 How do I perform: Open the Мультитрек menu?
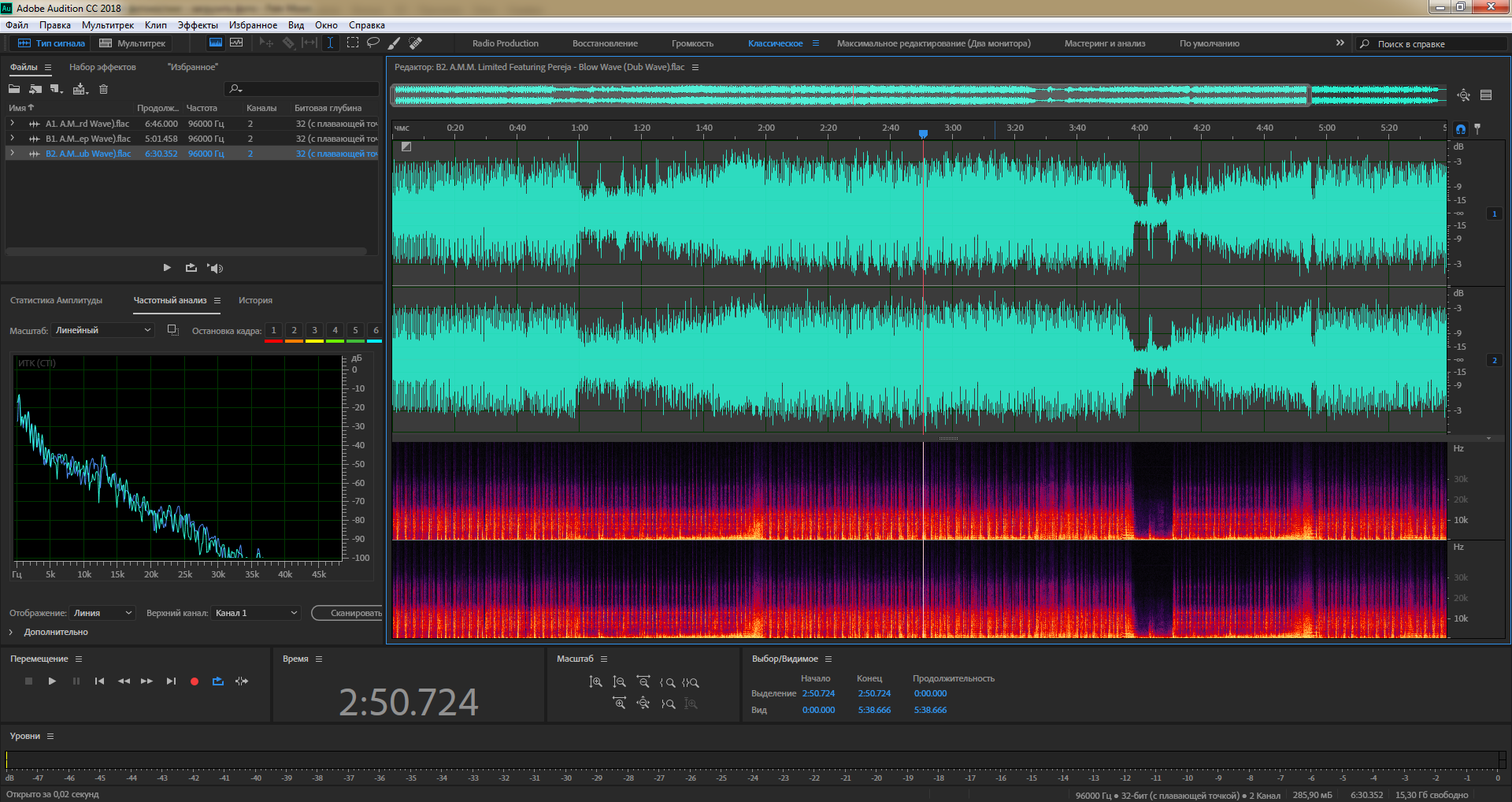pos(108,25)
